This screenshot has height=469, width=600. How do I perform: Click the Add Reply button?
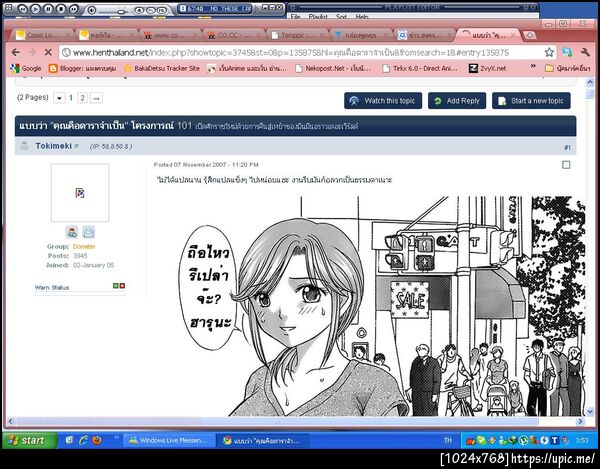coord(457,101)
